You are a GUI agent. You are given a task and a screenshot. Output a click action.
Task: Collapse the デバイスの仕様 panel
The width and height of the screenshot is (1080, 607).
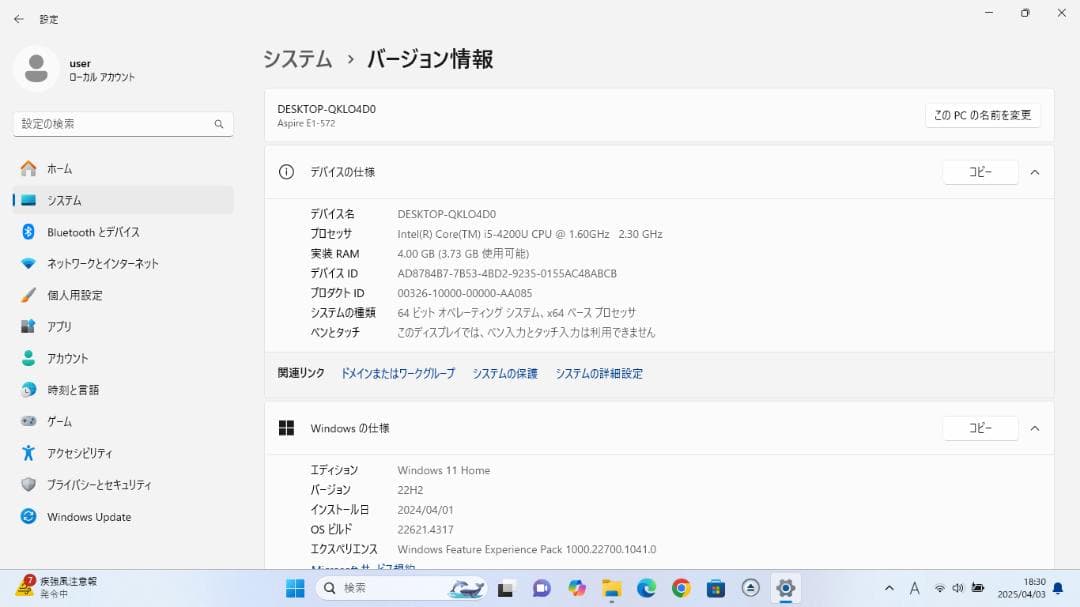pos(1035,171)
